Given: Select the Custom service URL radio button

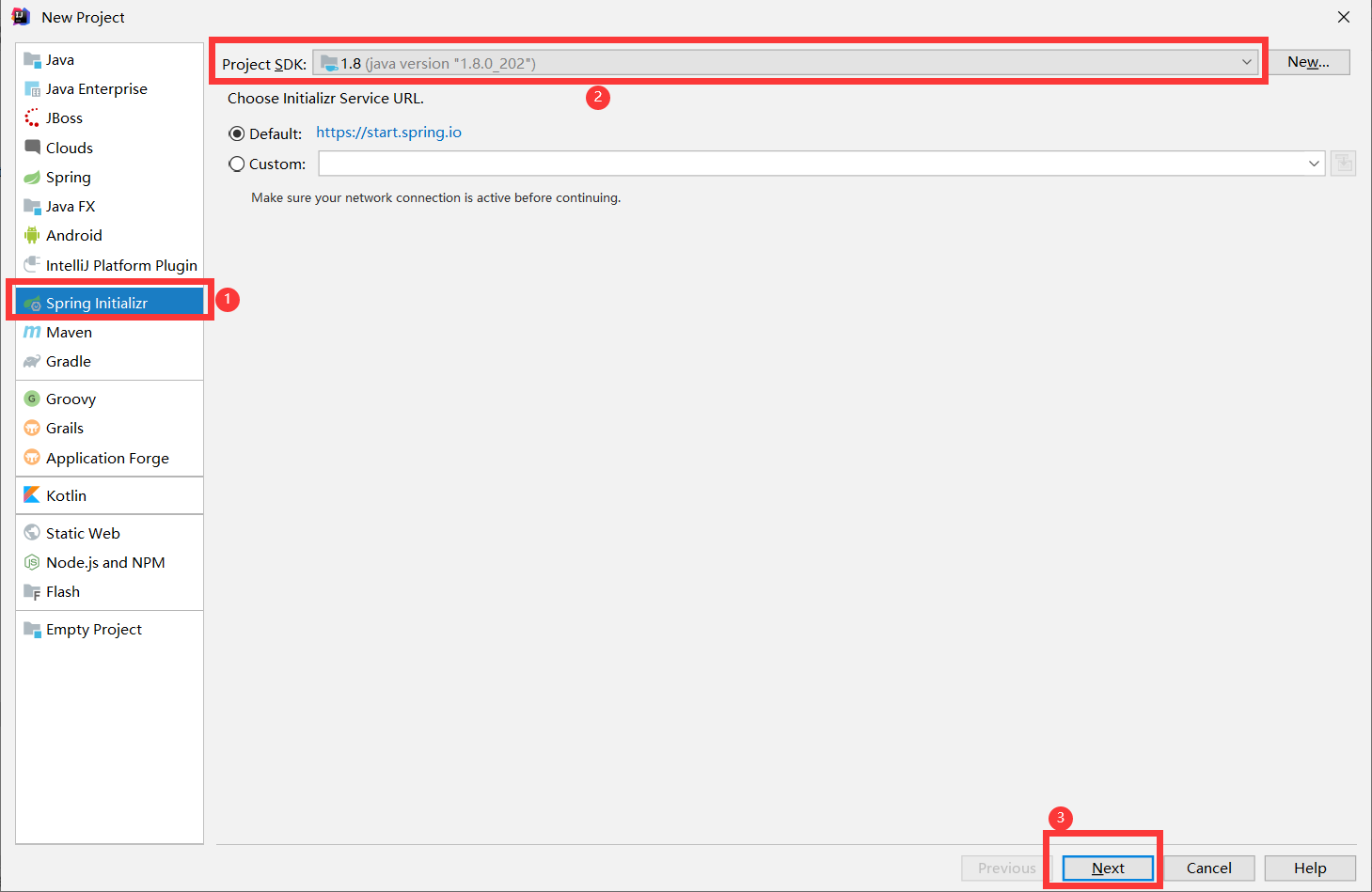Looking at the screenshot, I should point(237,164).
